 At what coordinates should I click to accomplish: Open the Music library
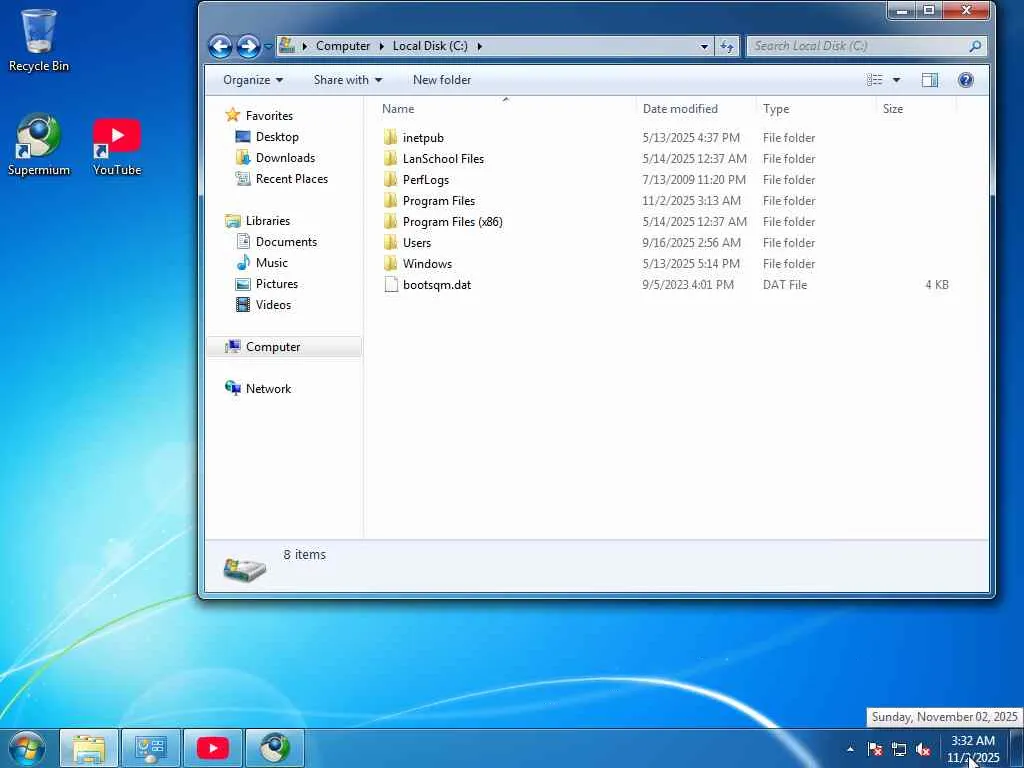[271, 263]
